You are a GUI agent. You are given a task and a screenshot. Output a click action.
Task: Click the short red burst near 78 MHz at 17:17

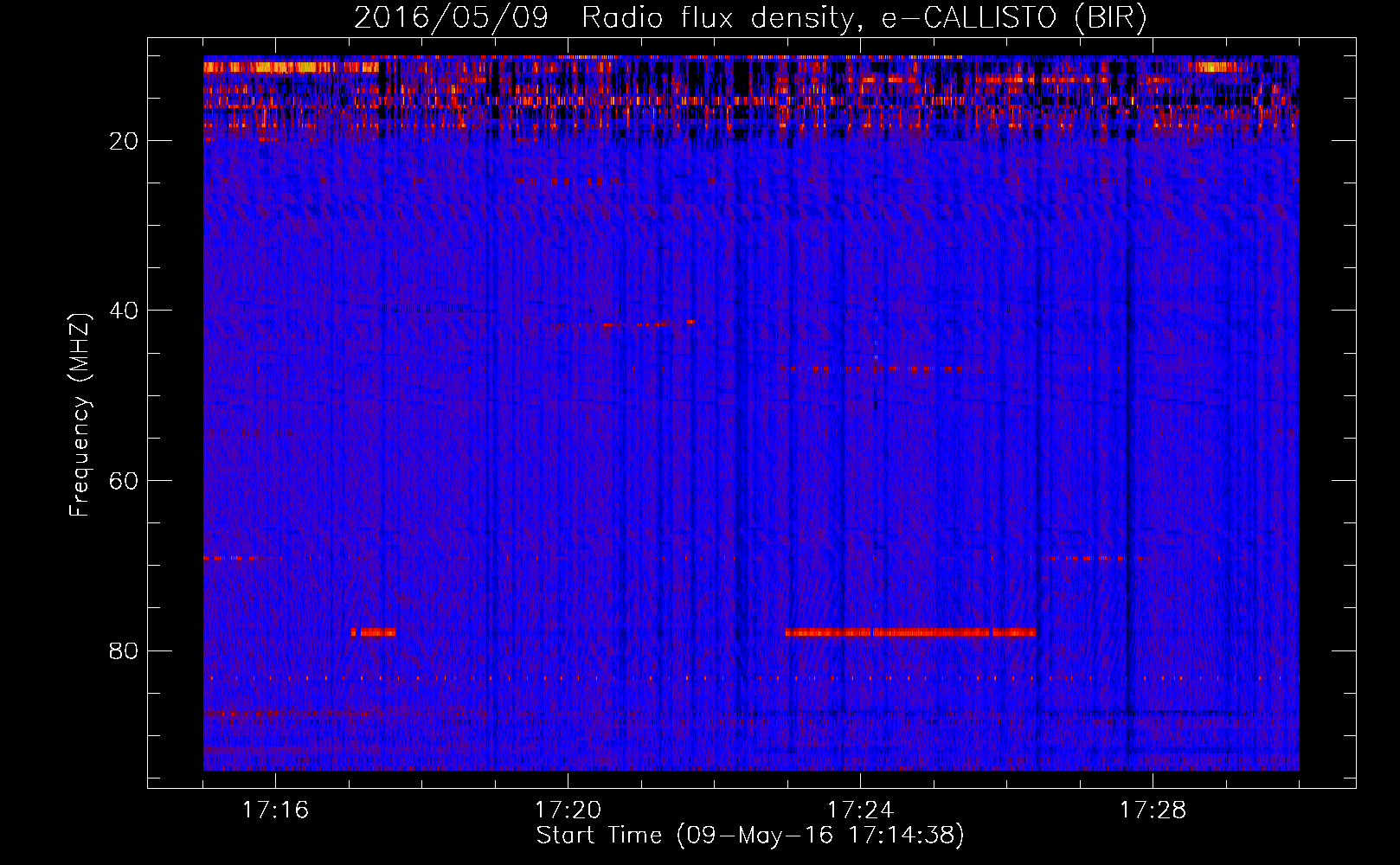[374, 632]
